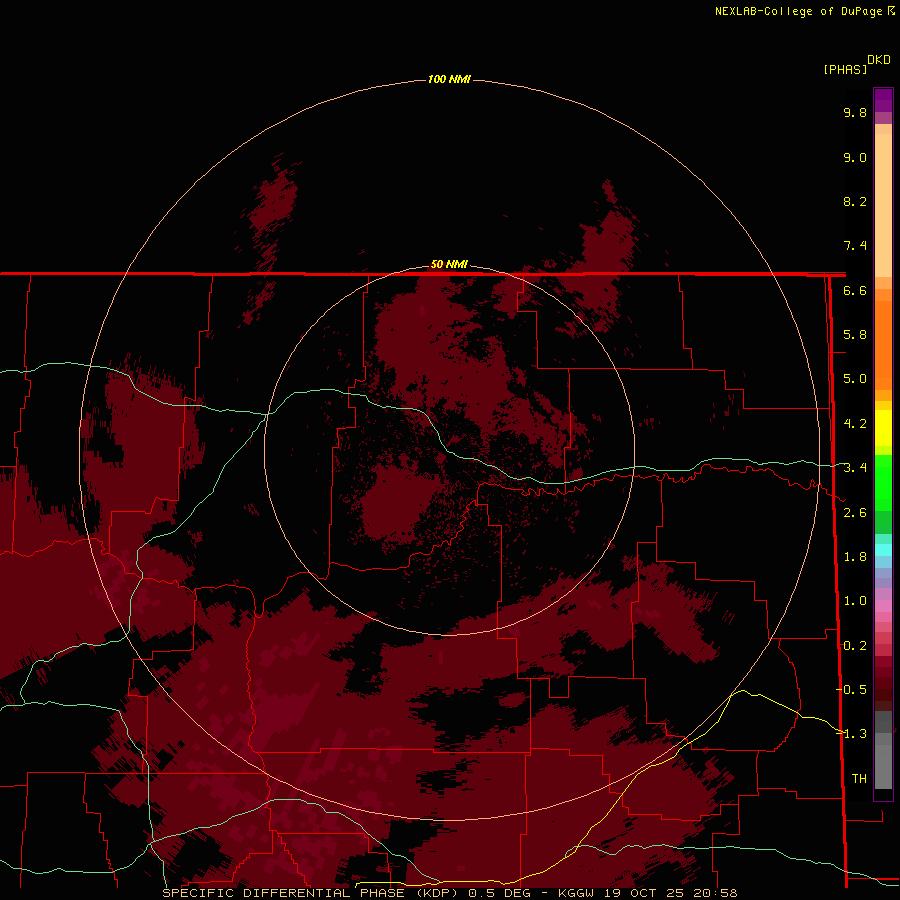The width and height of the screenshot is (900, 900).
Task: Click the KGGW station identifier in caption
Action: [x=578, y=893]
